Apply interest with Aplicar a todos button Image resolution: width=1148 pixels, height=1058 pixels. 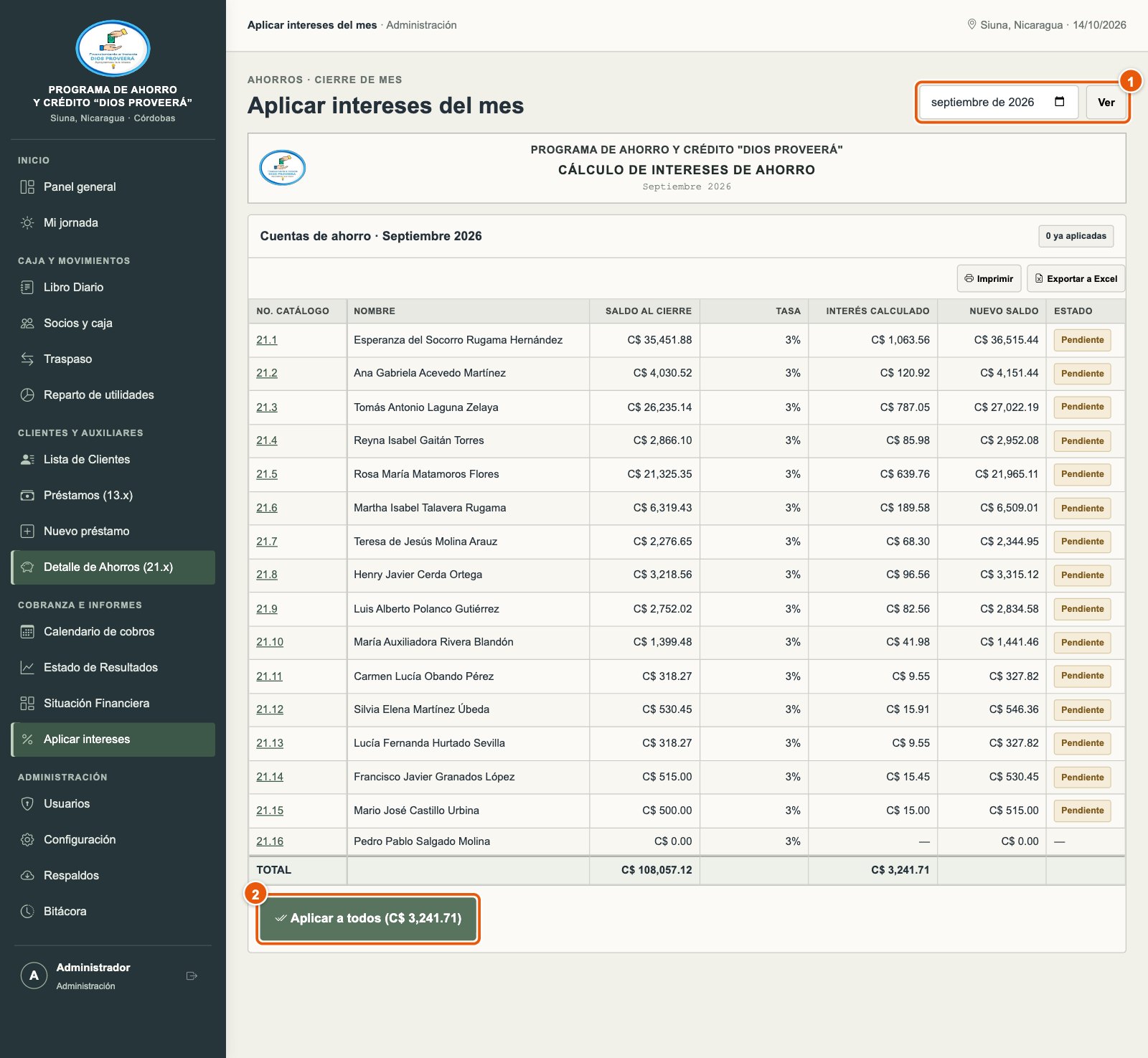point(368,919)
